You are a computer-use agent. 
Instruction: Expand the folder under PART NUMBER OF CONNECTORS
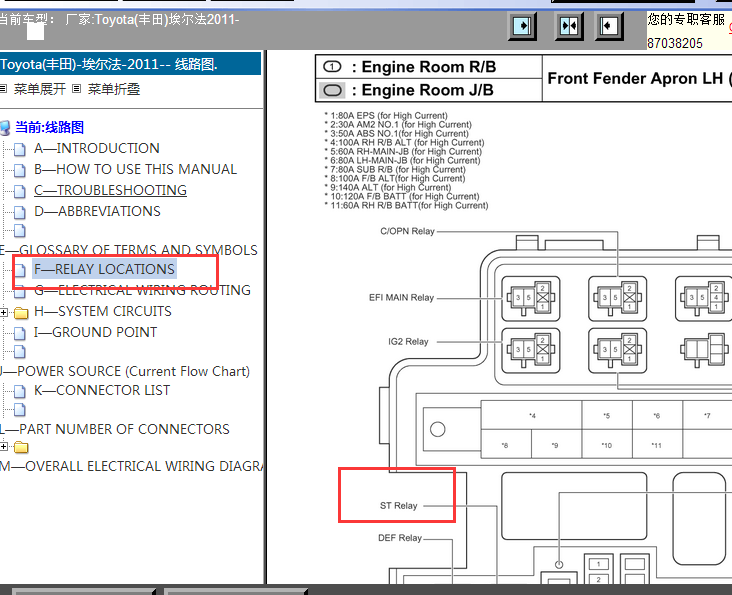(x=4, y=447)
